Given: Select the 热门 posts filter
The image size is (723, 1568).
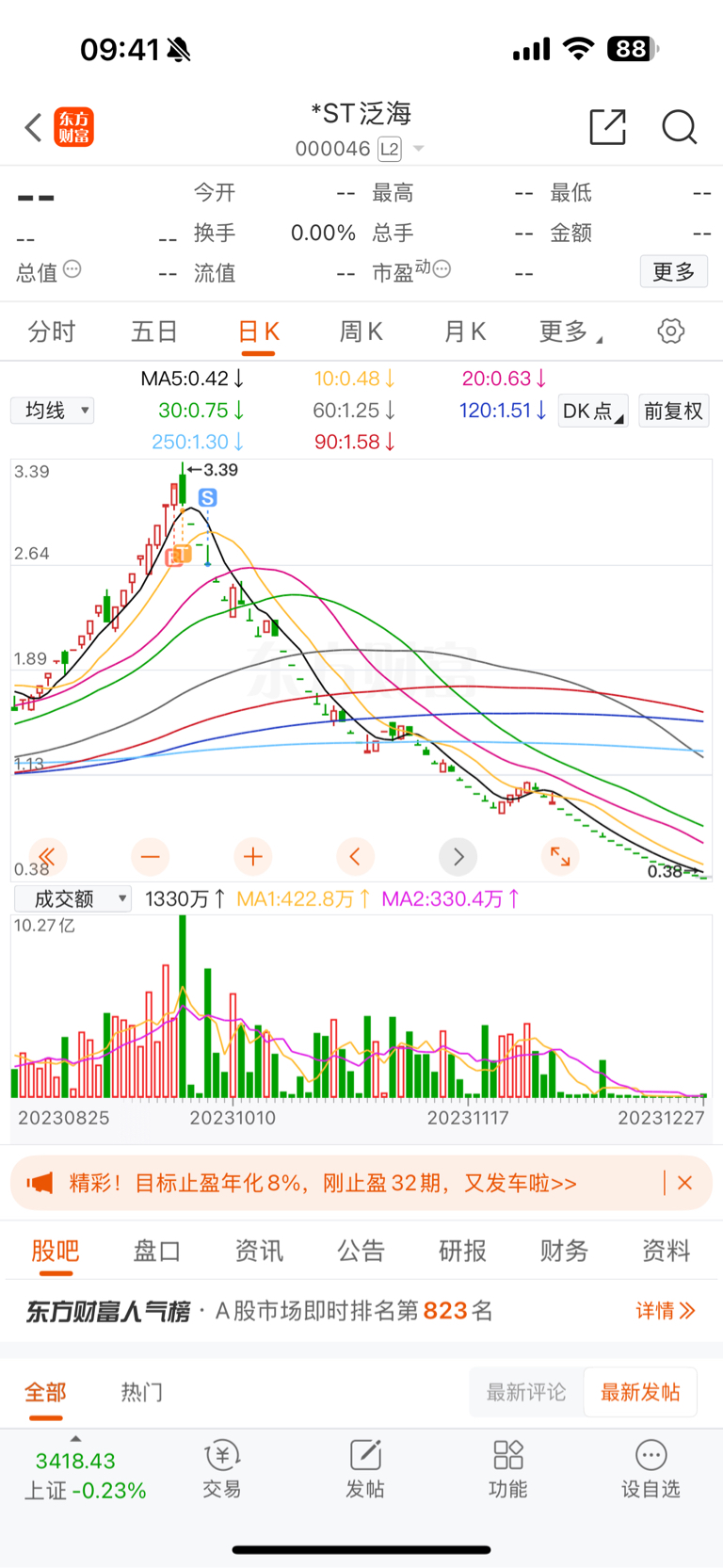Looking at the screenshot, I should pyautogui.click(x=142, y=1392).
